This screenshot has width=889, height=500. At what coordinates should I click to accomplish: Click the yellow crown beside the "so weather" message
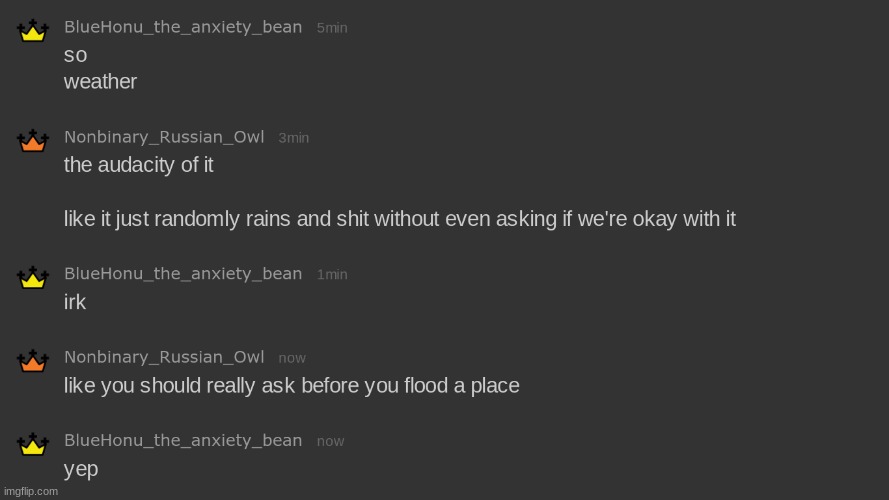(33, 31)
